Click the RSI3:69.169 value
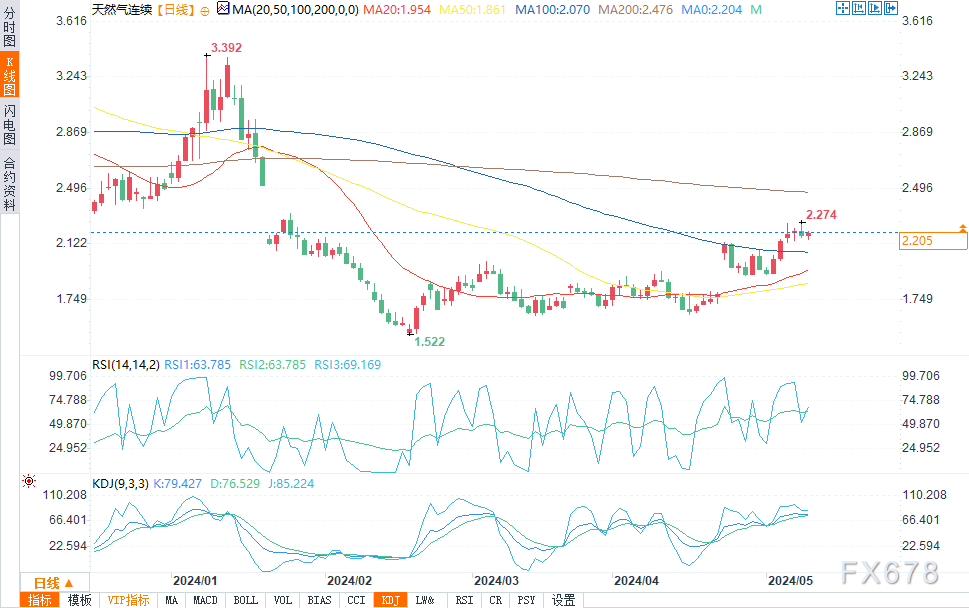The height and width of the screenshot is (608, 969). click(348, 365)
